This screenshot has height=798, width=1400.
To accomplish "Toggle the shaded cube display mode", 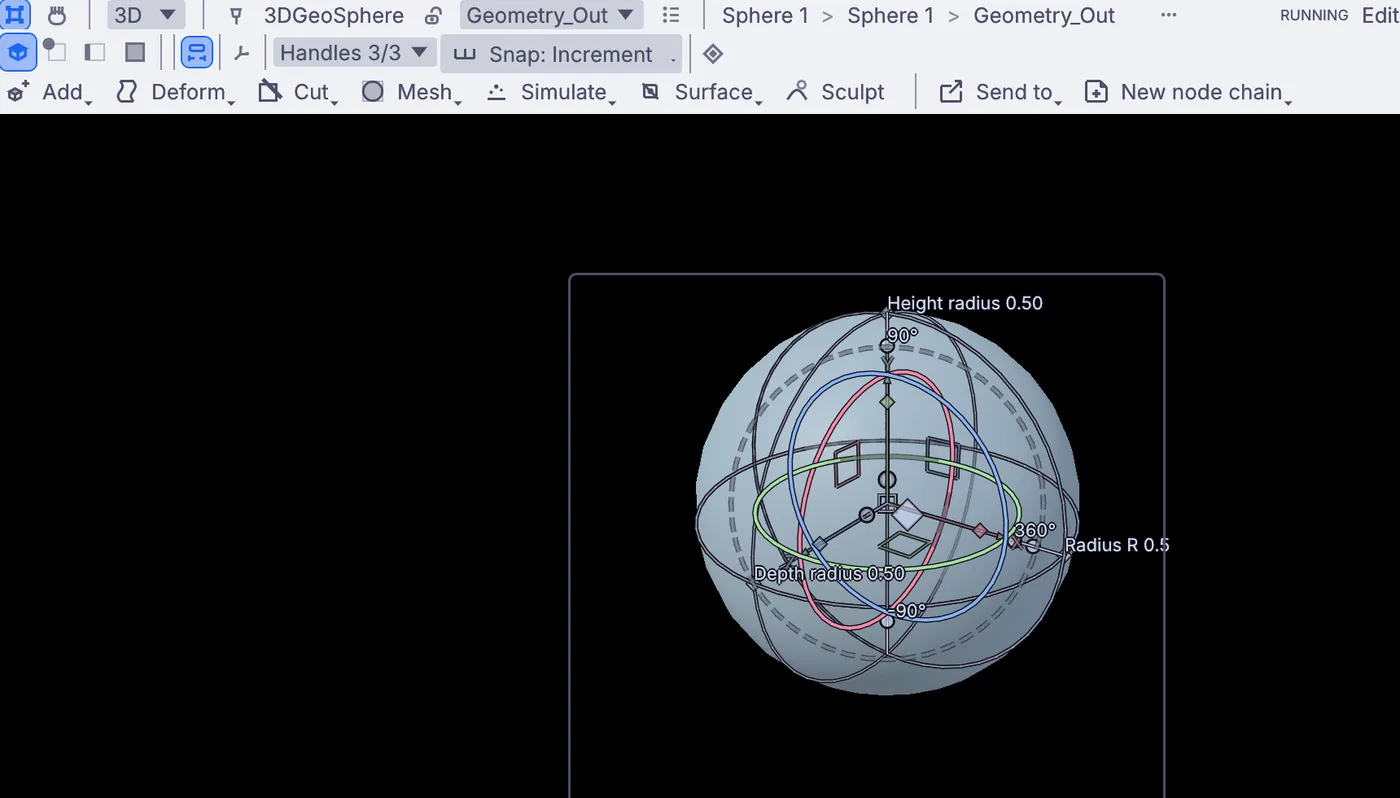I will point(18,52).
